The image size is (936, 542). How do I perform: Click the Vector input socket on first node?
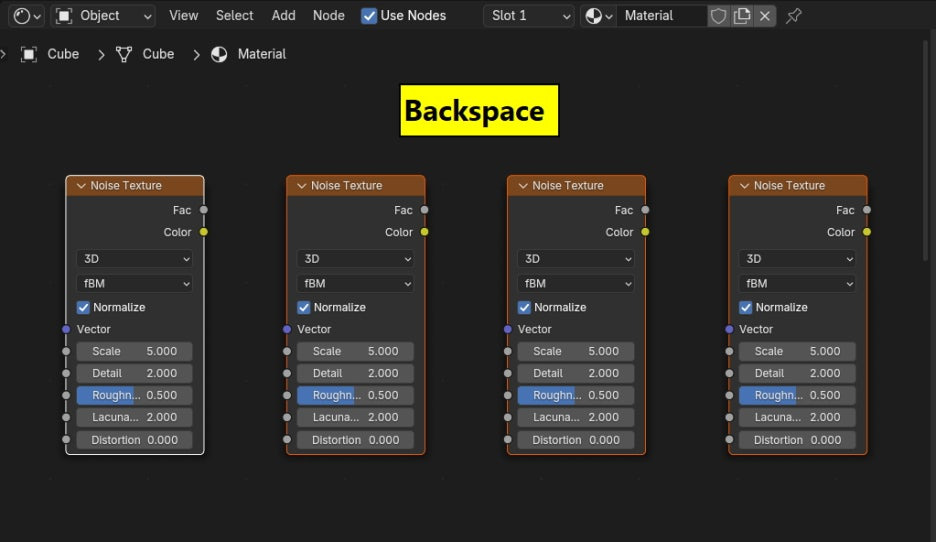(x=66, y=329)
